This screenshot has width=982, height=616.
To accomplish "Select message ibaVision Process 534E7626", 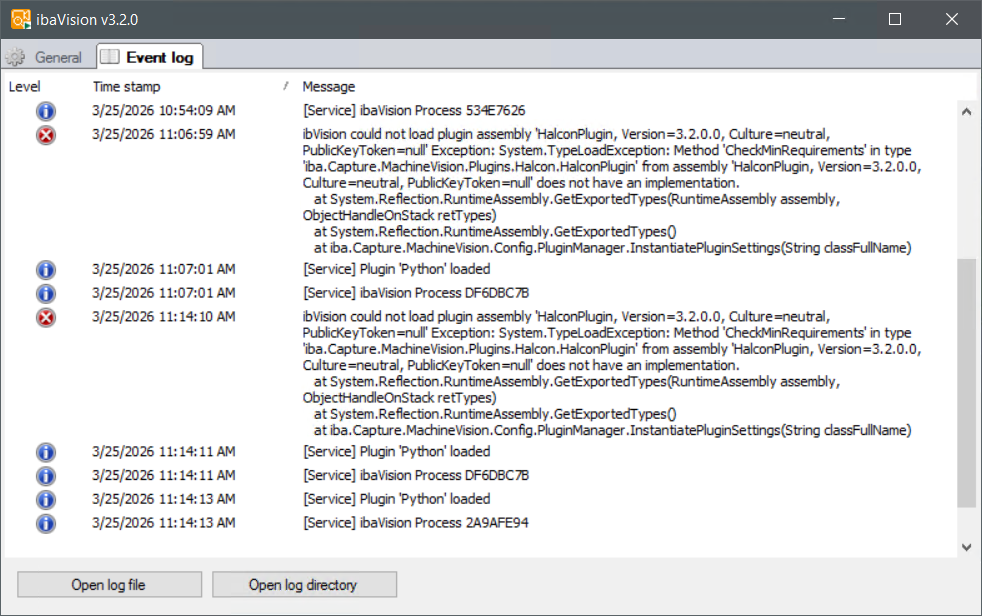I will click(x=414, y=110).
